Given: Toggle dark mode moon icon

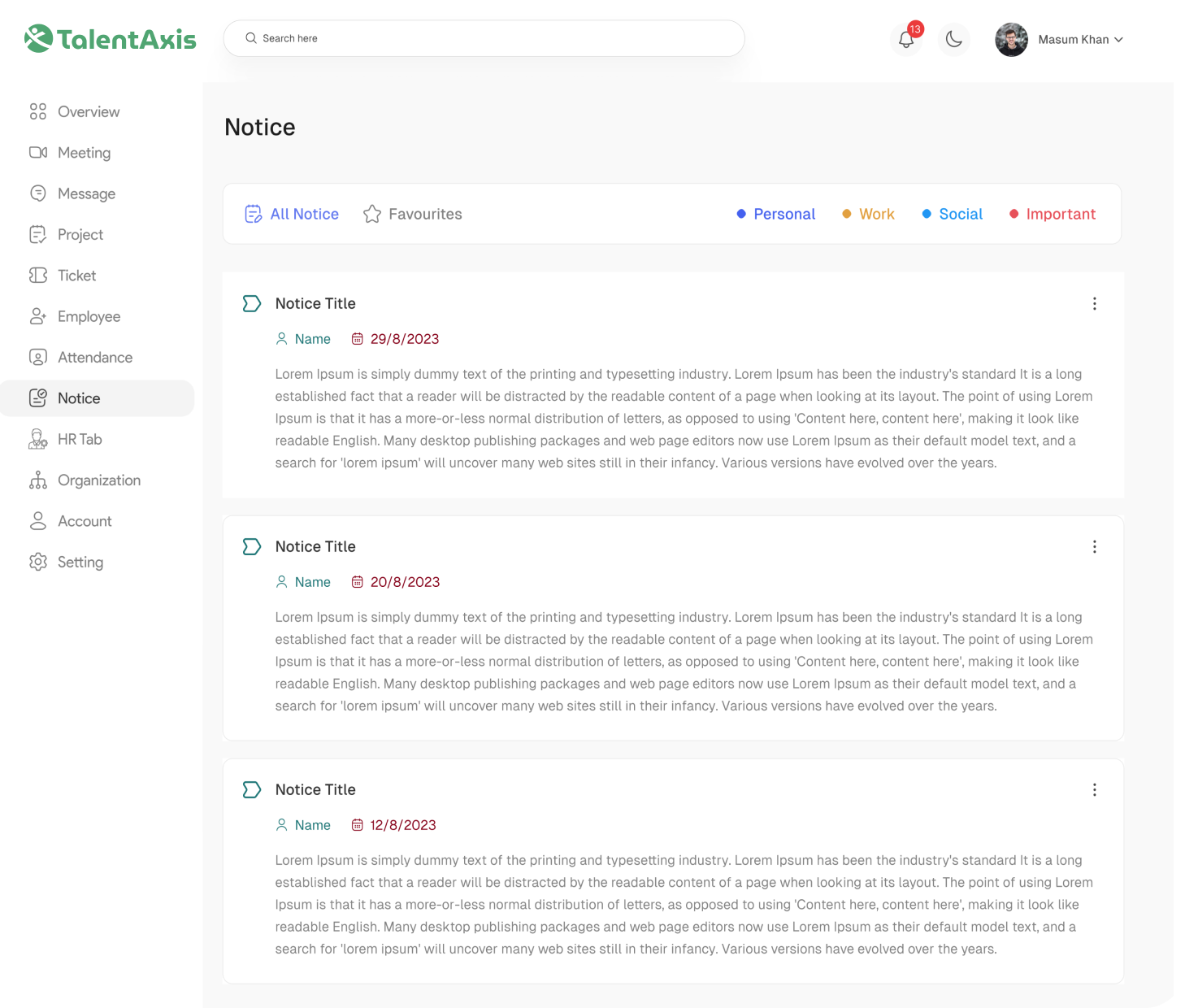Looking at the screenshot, I should coord(954,39).
